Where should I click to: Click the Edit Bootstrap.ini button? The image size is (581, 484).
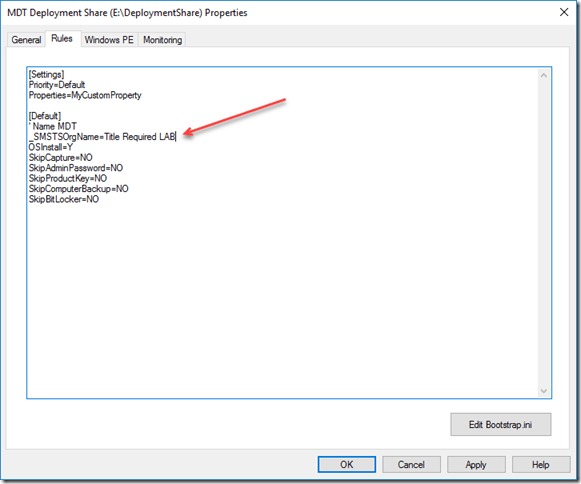[x=501, y=424]
